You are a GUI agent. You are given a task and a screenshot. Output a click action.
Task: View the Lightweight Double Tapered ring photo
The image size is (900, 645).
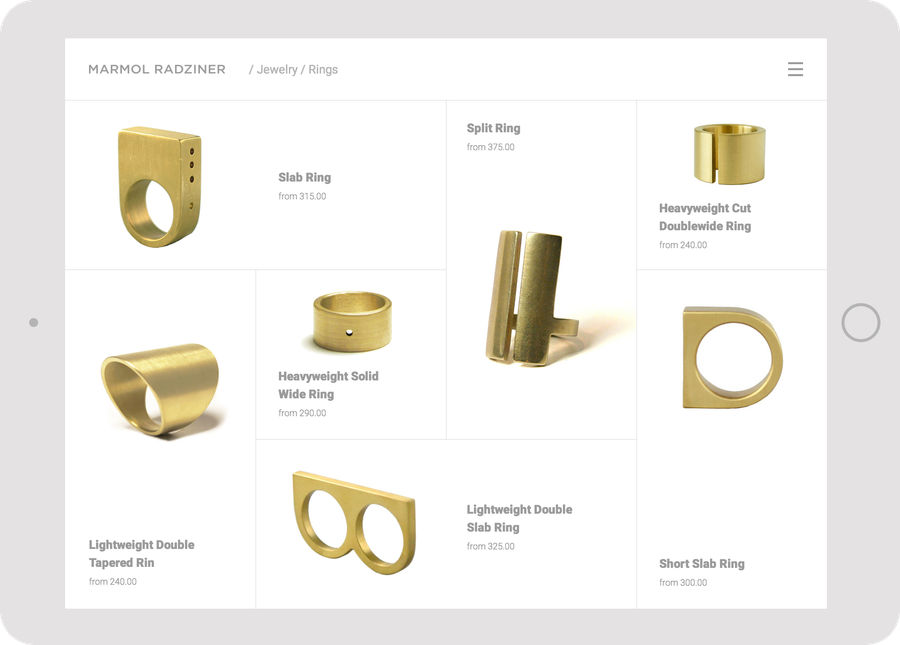pyautogui.click(x=161, y=391)
